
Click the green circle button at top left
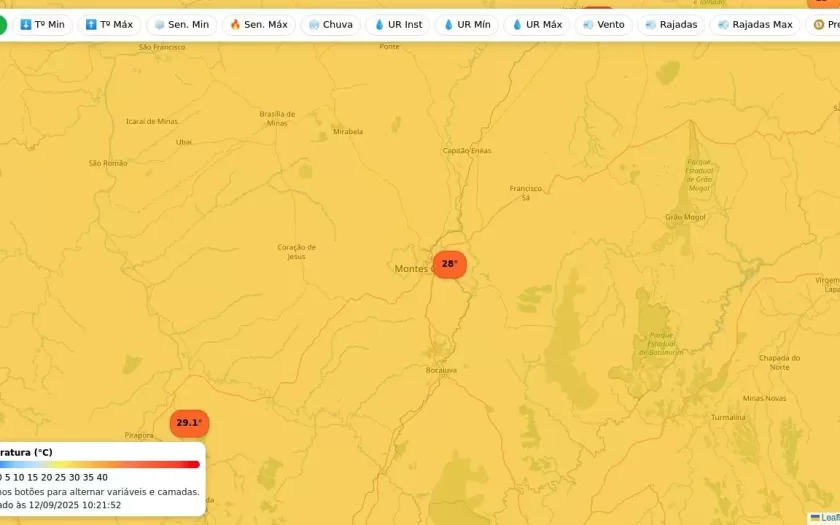coord(1,24)
